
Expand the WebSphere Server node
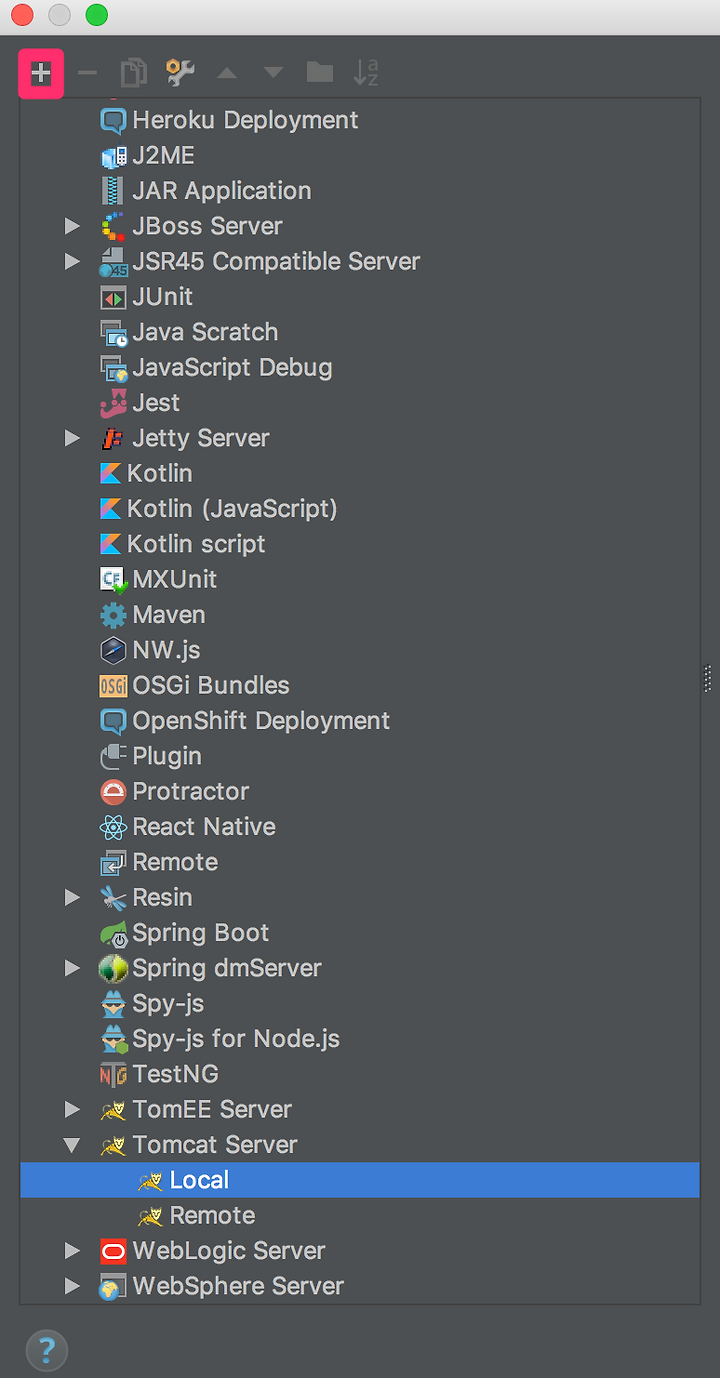72,1286
